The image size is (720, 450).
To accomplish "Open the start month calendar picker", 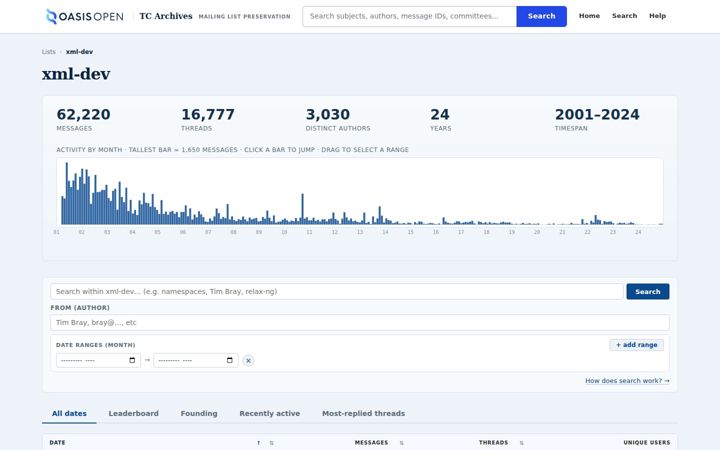I will click(x=132, y=360).
